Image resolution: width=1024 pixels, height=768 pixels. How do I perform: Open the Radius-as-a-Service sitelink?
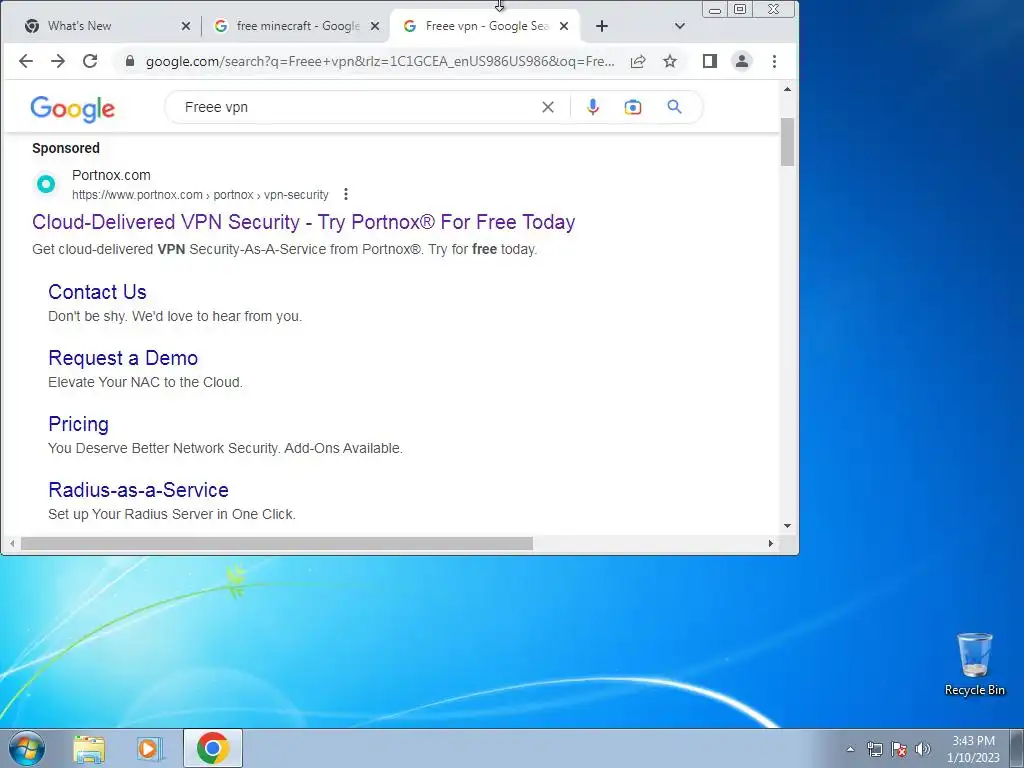(138, 490)
